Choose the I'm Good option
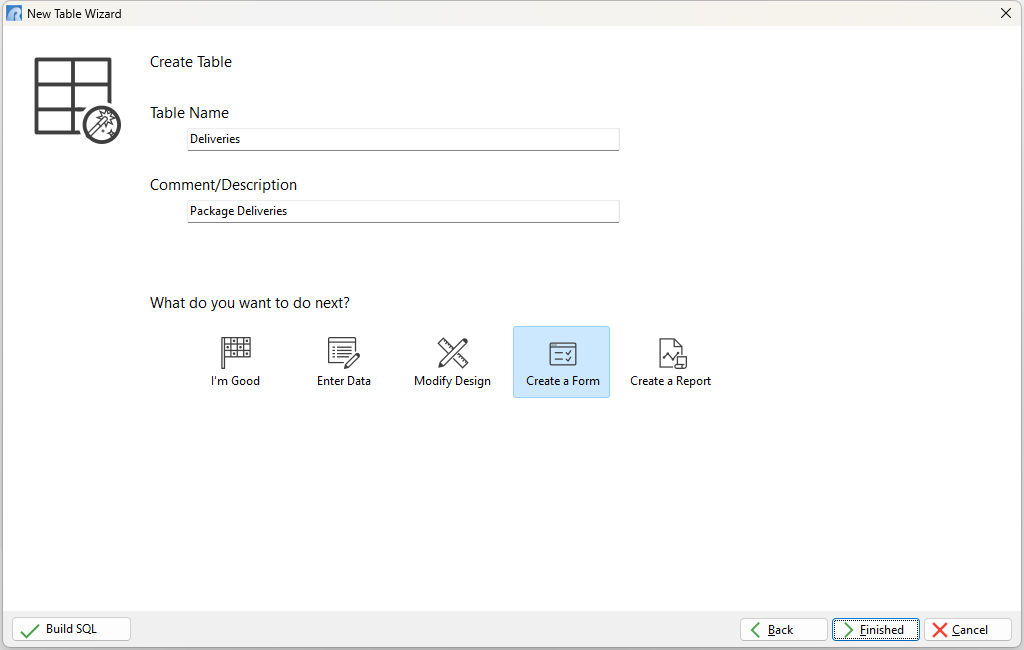Screen dimensions: 1024x650 (x=235, y=362)
